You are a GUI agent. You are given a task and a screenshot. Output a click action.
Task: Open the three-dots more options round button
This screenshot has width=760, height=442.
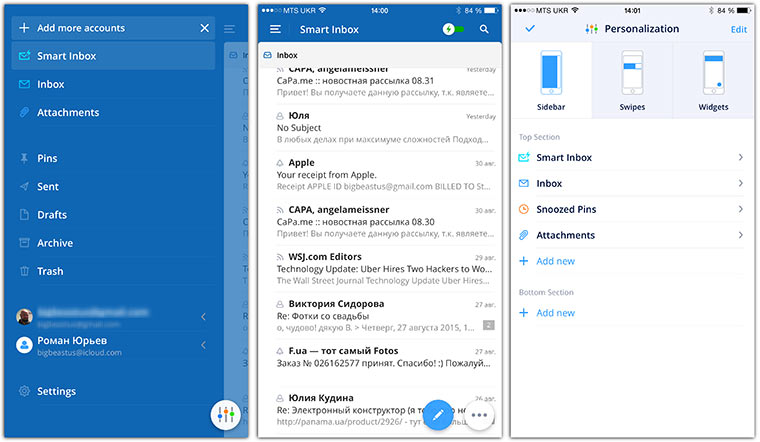click(479, 415)
